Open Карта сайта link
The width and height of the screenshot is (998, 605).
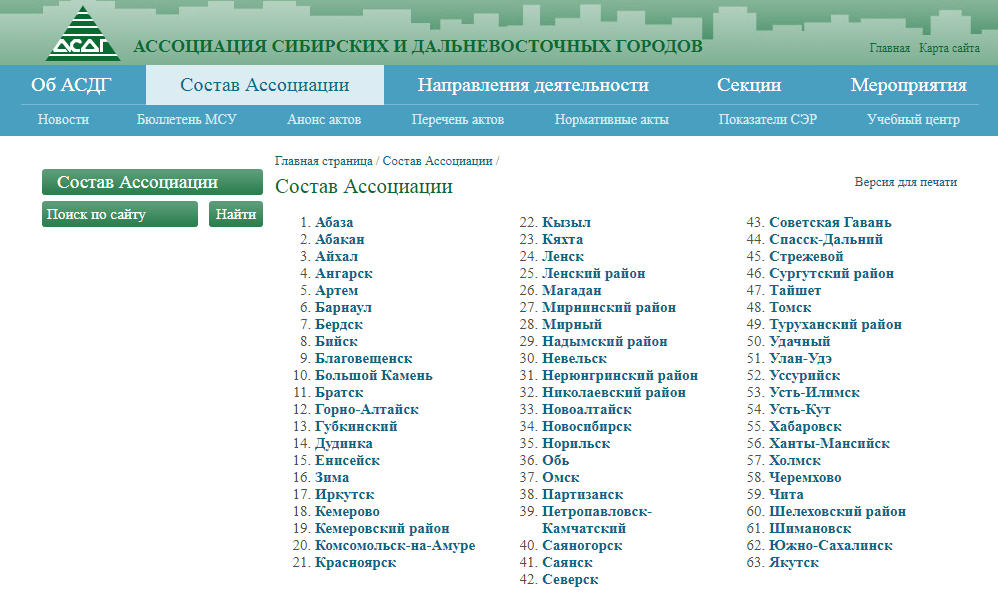[949, 48]
